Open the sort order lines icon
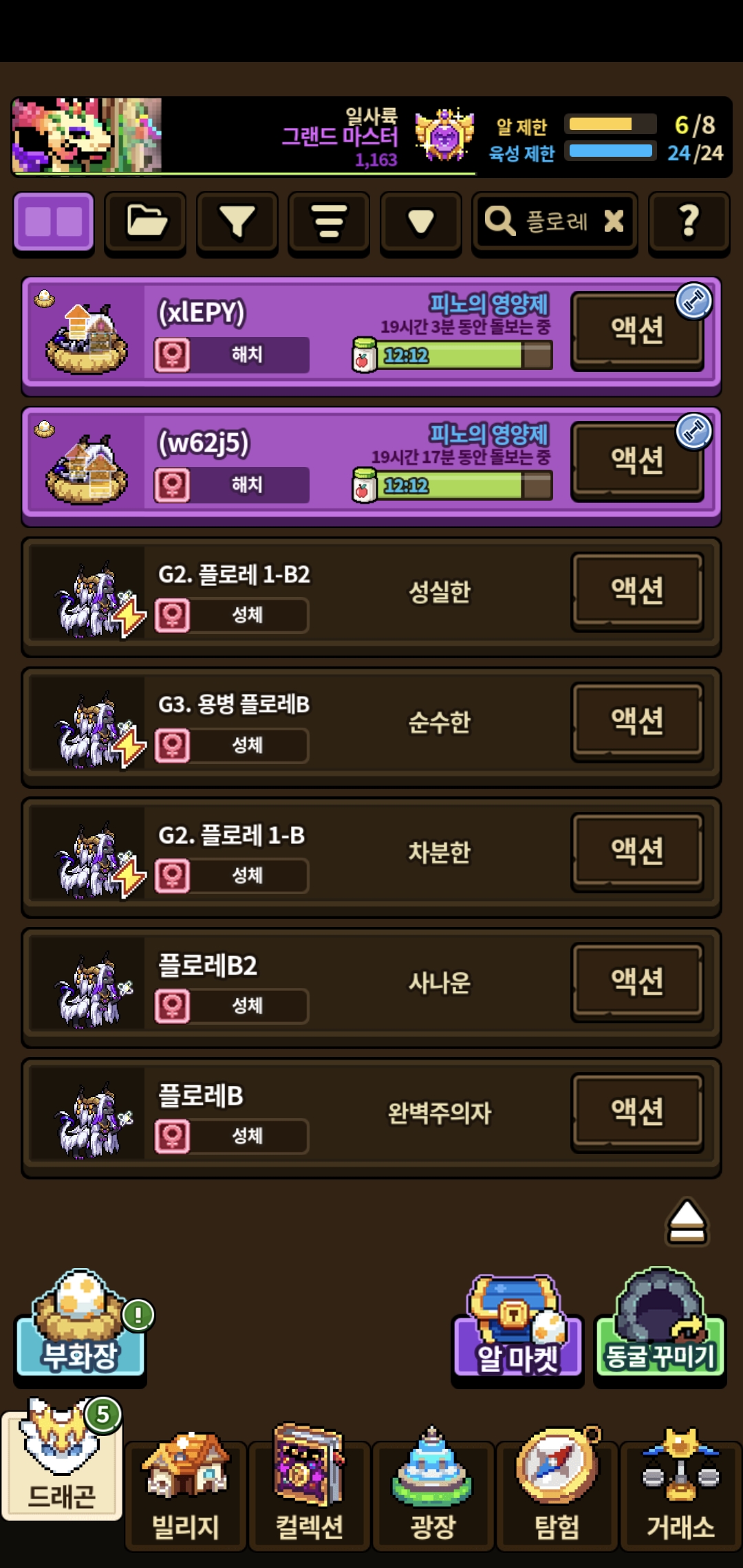Screen dimensions: 743x1568 [x=329, y=224]
